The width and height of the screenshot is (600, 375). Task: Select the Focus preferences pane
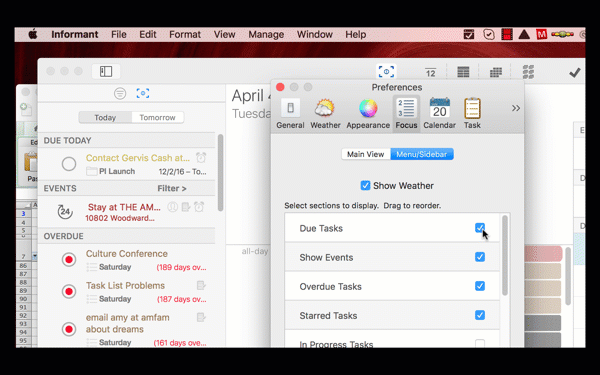[x=406, y=114]
